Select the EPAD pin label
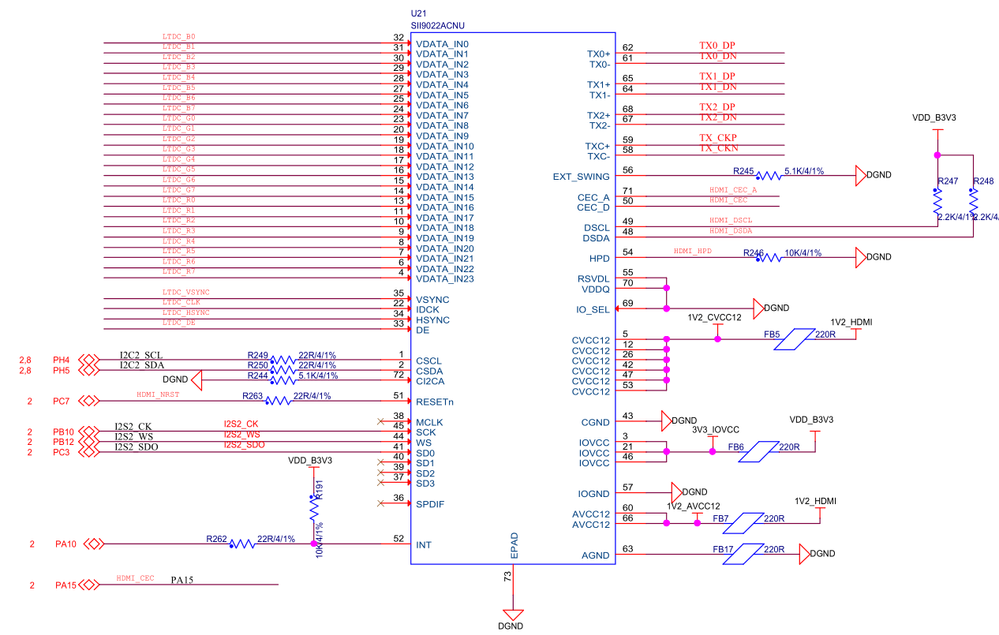 tap(514, 546)
